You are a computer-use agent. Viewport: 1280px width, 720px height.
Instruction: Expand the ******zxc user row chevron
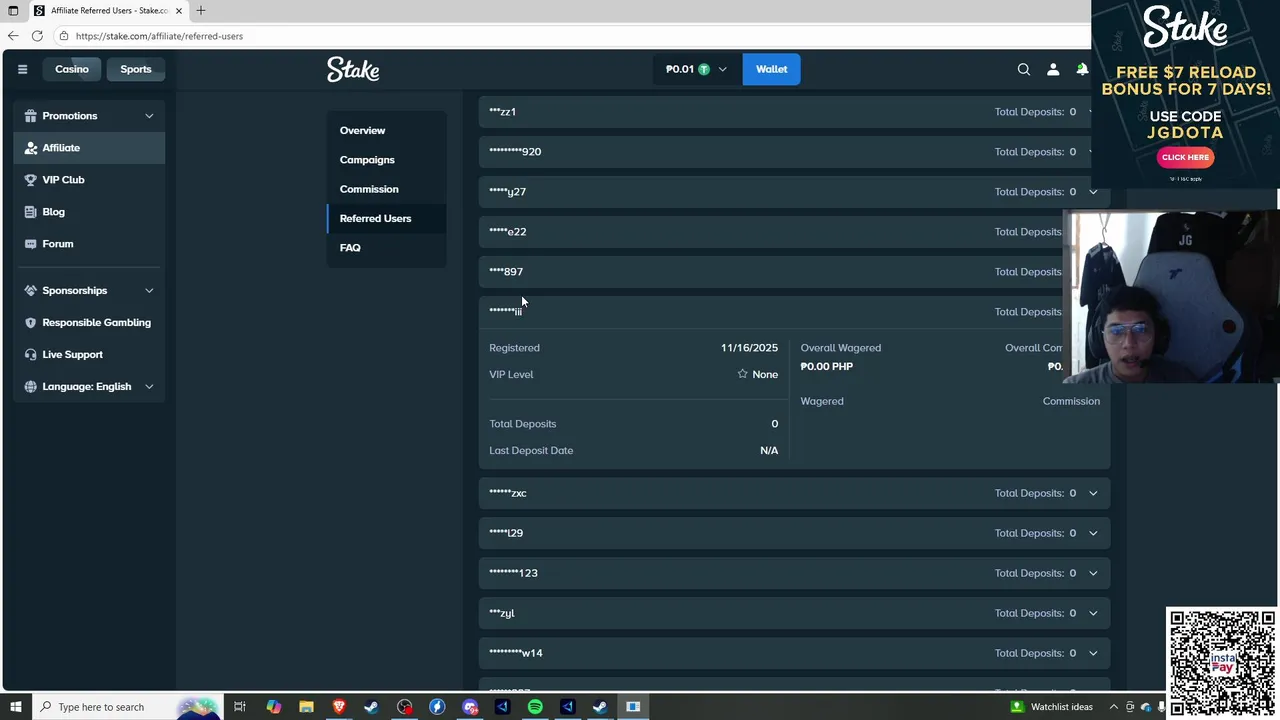tap(1092, 493)
